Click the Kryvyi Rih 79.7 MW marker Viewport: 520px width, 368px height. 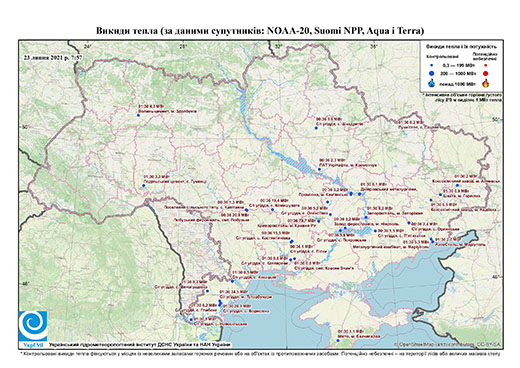(318, 221)
